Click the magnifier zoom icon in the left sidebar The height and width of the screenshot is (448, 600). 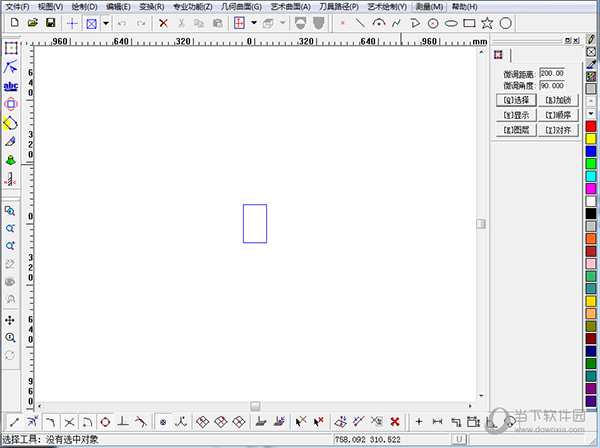click(10, 337)
